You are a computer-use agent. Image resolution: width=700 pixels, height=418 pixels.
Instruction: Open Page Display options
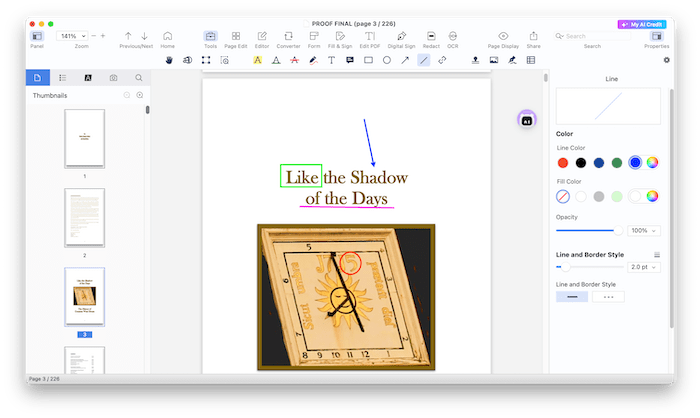coord(503,39)
